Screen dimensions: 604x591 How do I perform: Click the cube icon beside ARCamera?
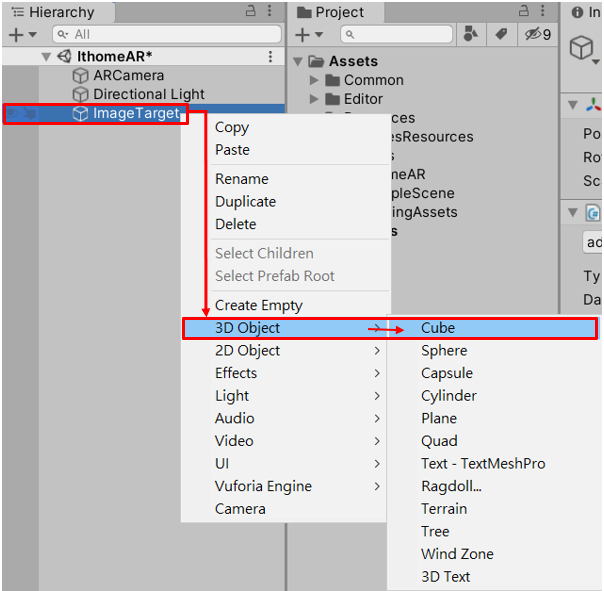(81, 76)
